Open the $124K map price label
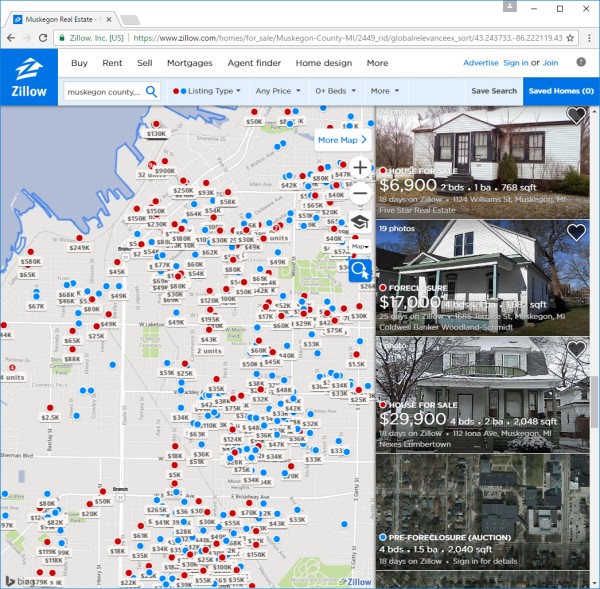Viewport: 600px width, 589px height. coord(233,439)
